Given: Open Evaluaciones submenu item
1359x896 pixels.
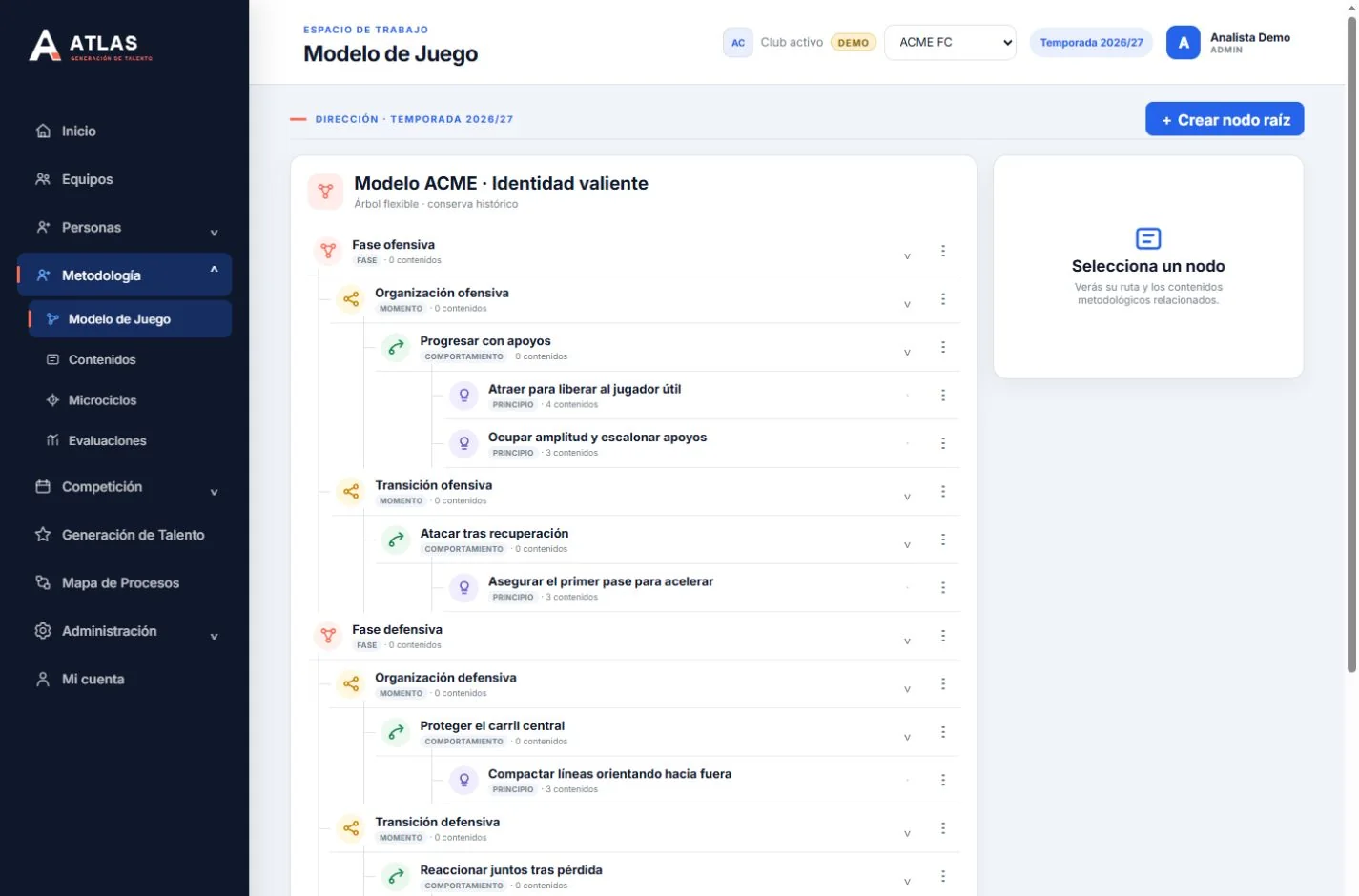Looking at the screenshot, I should click(130, 440).
